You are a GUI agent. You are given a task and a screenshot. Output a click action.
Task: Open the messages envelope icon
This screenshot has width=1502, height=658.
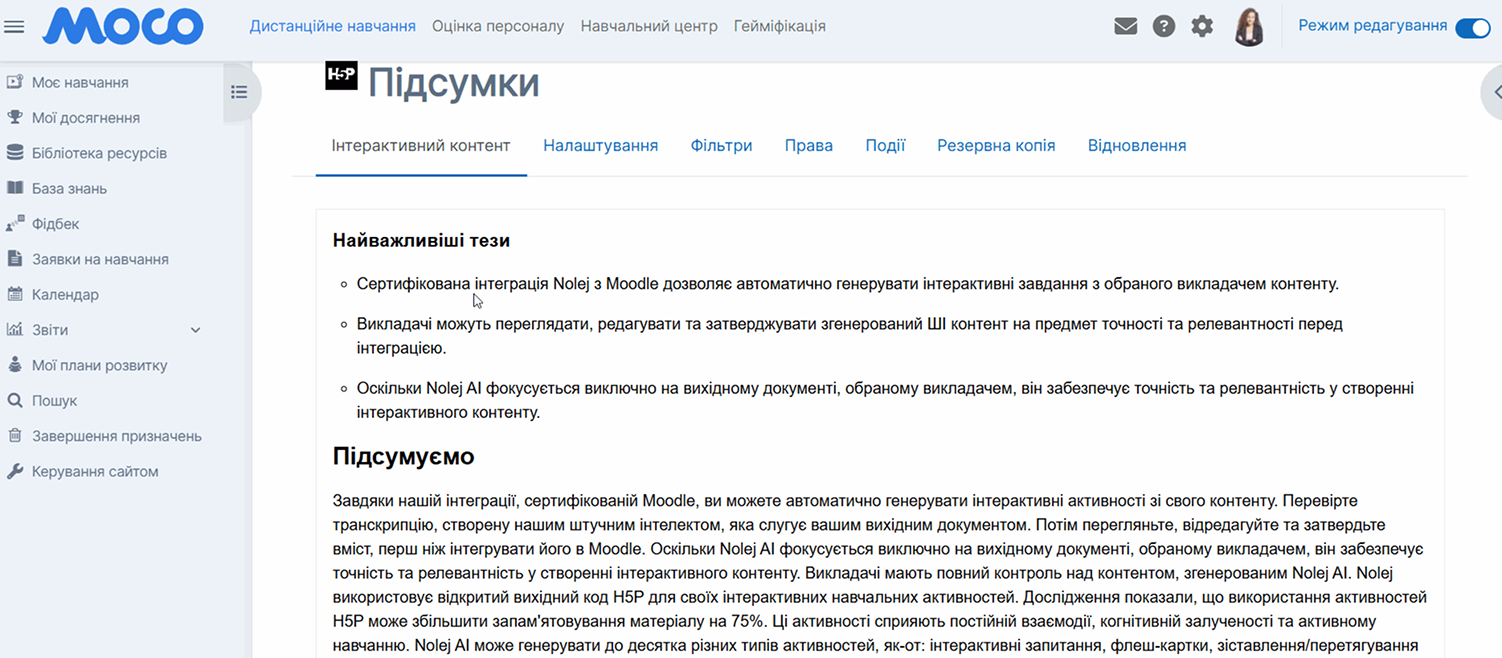point(1125,27)
